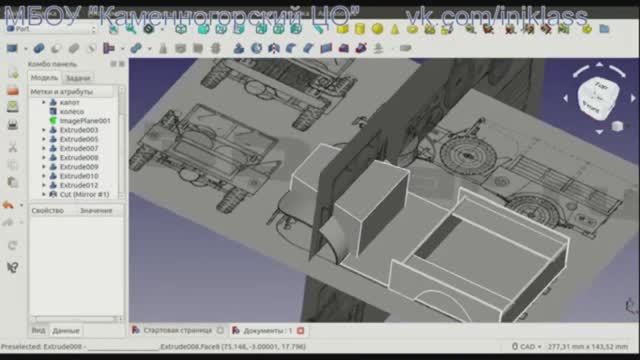The height and width of the screenshot is (360, 640).
Task: Open dropdown beside split tools icon
Action: pos(149,49)
